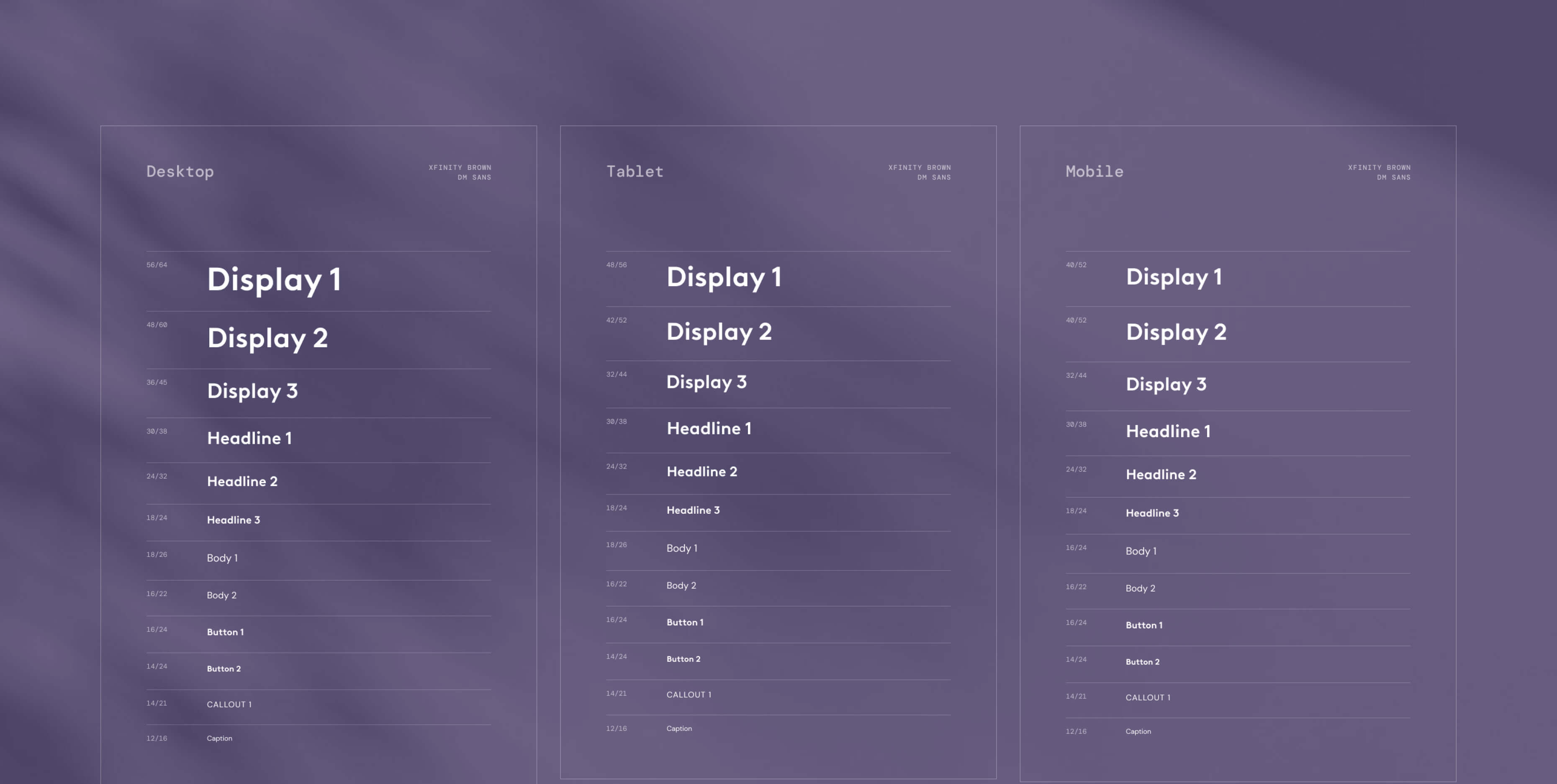Click the 56/64 size label in Desktop
The width and height of the screenshot is (1557, 784).
point(157,264)
